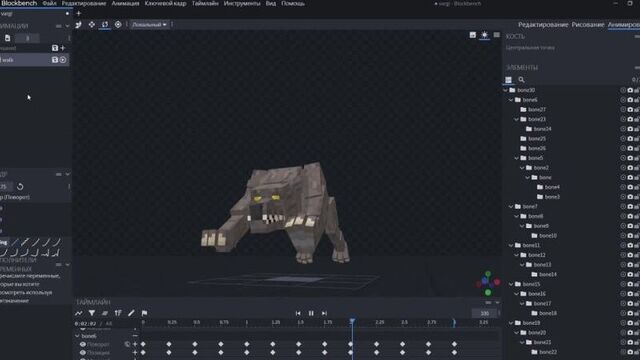The width and height of the screenshot is (640, 360).
Task: Open graph editor in the timeline
Action: 79,313
